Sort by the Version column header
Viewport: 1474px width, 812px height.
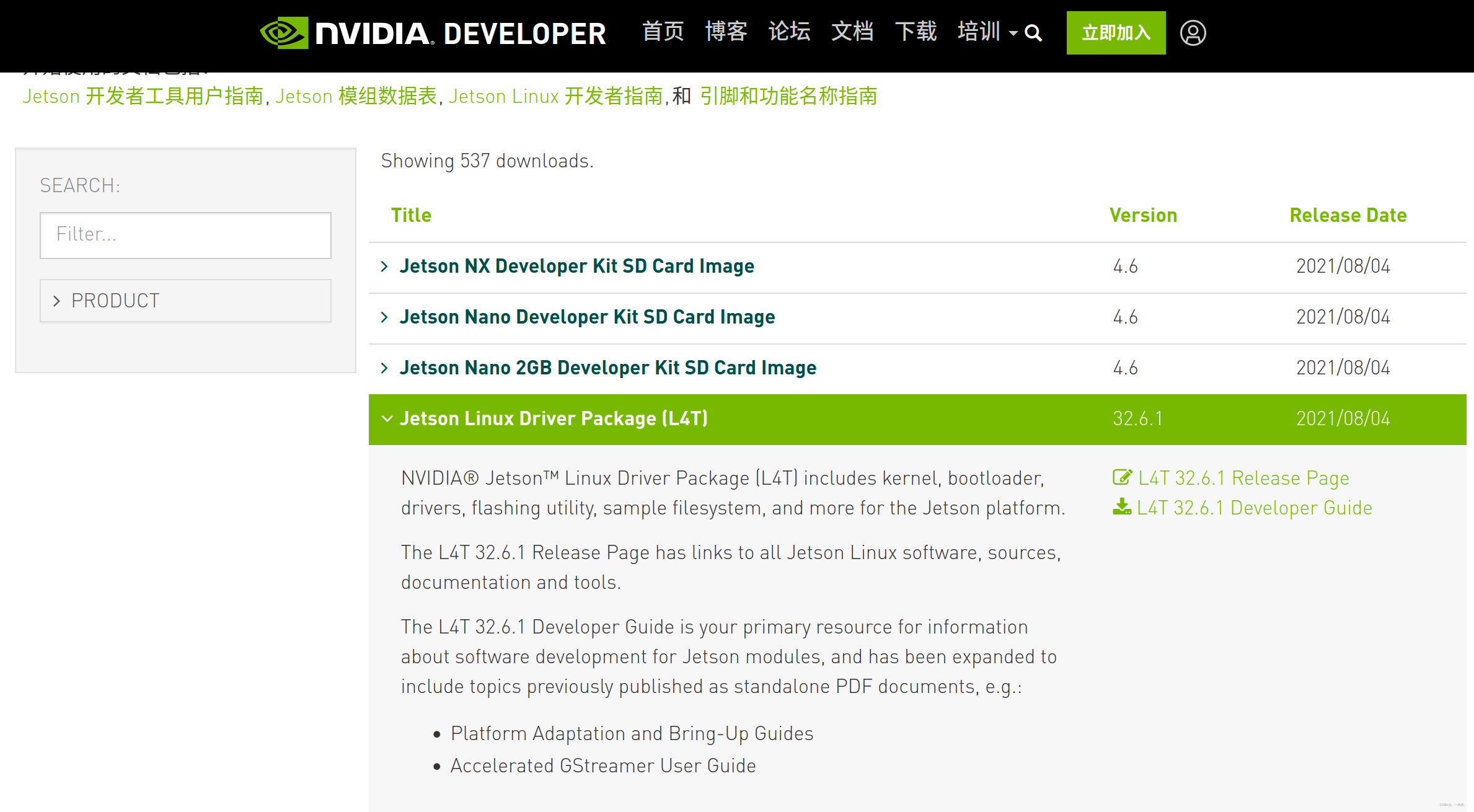point(1143,215)
